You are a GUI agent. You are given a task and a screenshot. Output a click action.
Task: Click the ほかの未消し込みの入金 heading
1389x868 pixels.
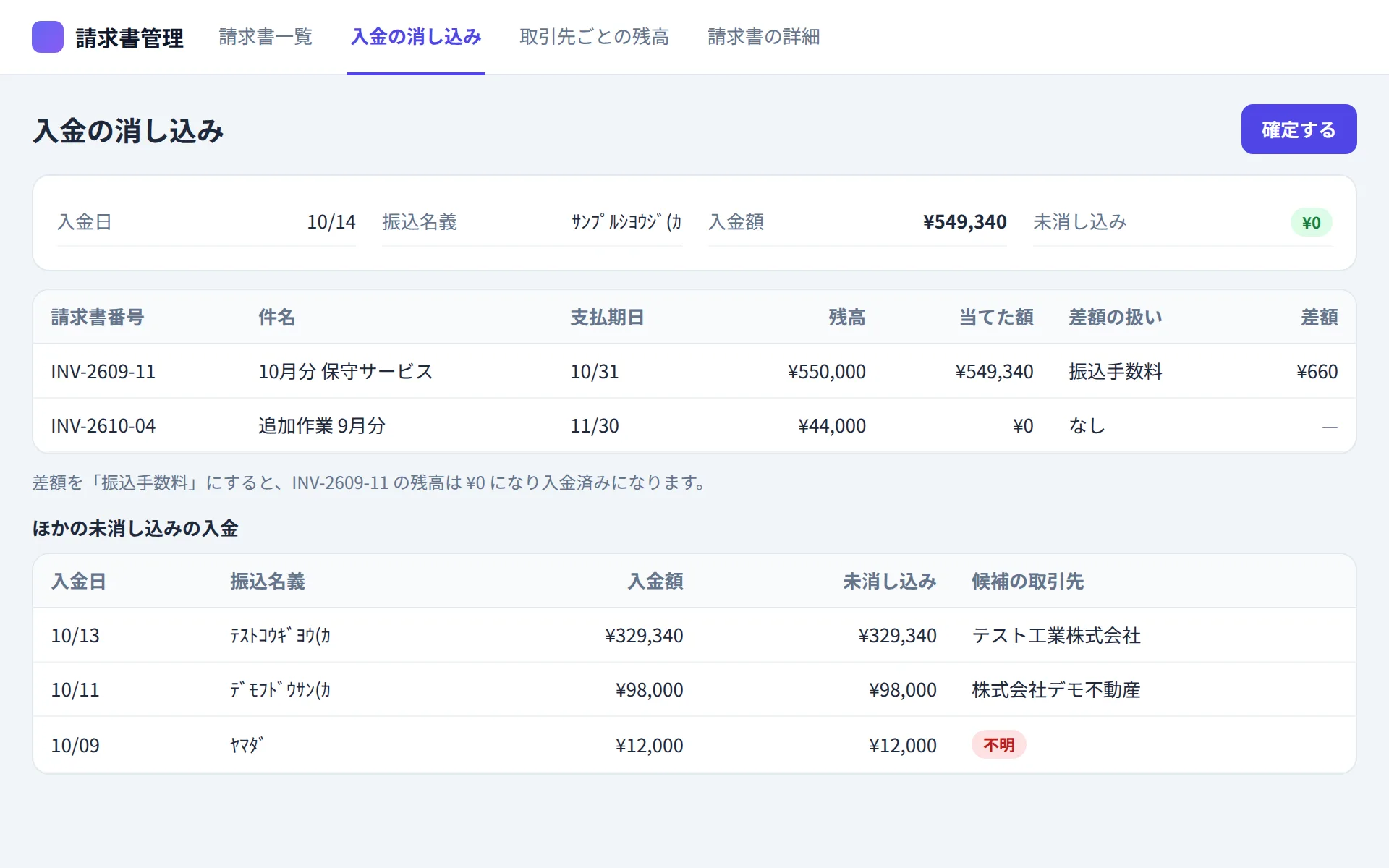click(135, 529)
